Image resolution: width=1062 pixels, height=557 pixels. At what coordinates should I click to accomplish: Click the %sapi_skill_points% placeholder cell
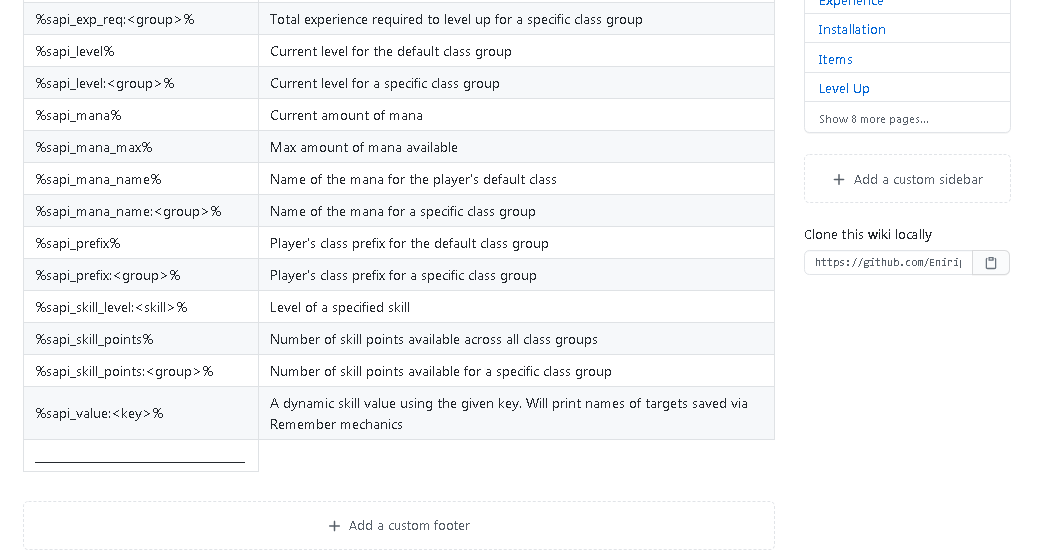94,339
